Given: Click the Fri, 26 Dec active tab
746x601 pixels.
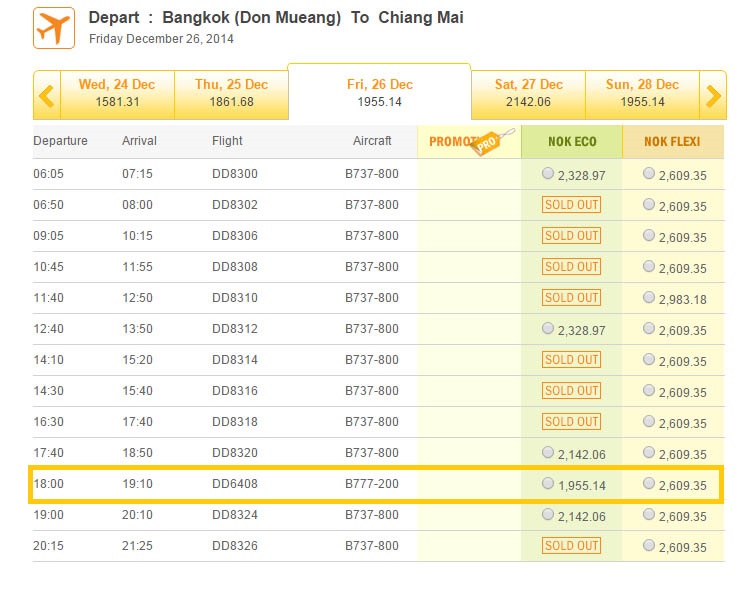Looking at the screenshot, I should pos(379,93).
